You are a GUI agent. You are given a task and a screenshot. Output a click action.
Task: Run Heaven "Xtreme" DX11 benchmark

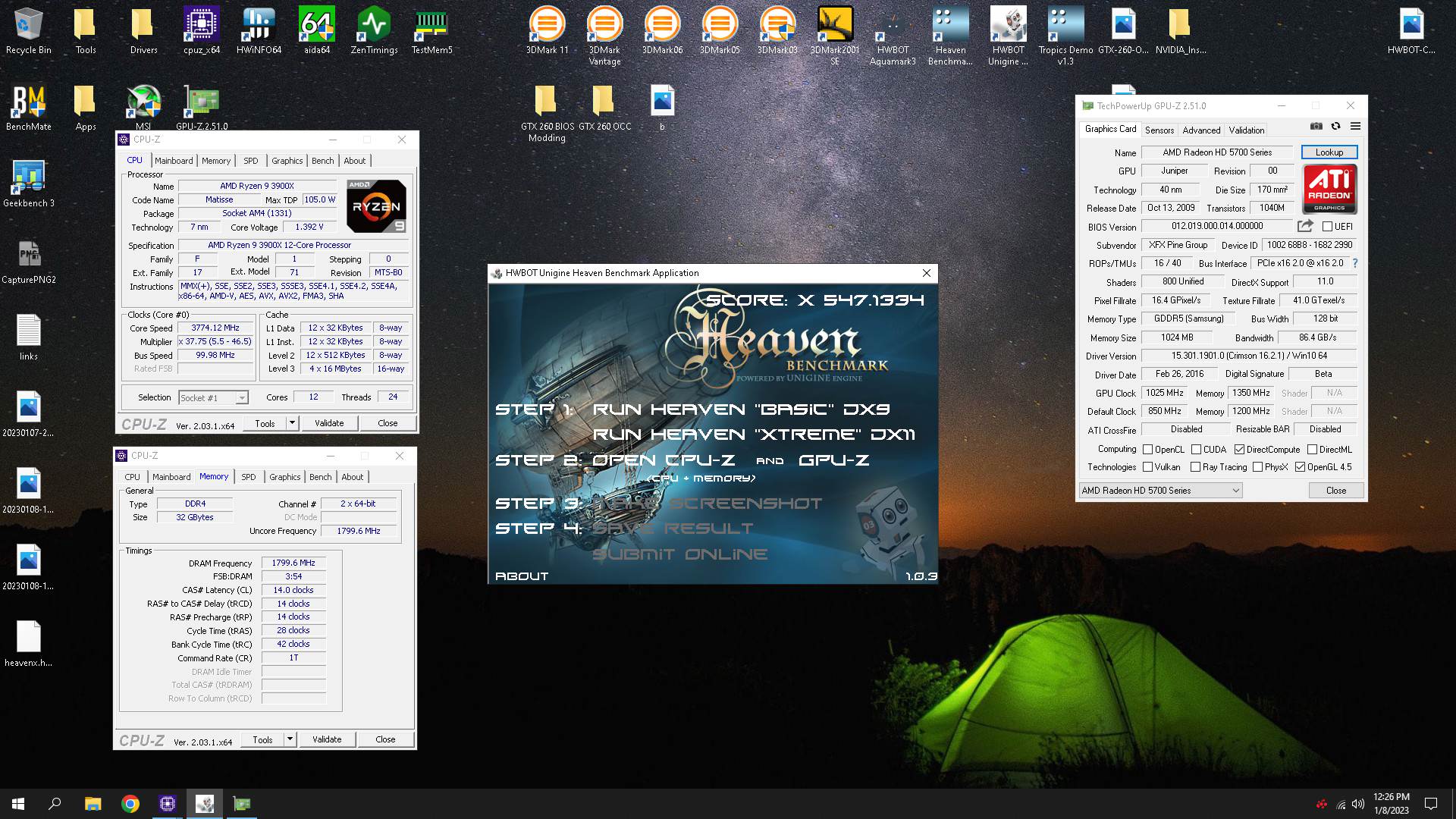(754, 435)
